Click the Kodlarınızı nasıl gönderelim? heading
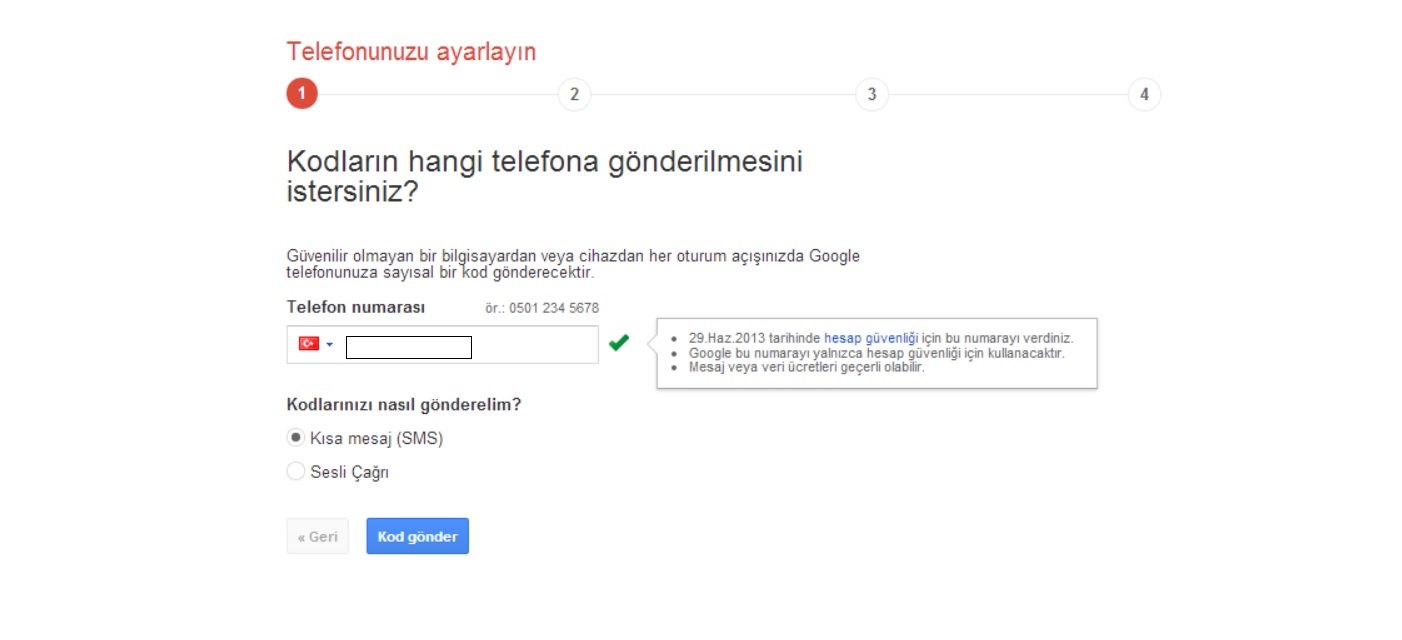Viewport: 1402px width, 640px height. [404, 405]
